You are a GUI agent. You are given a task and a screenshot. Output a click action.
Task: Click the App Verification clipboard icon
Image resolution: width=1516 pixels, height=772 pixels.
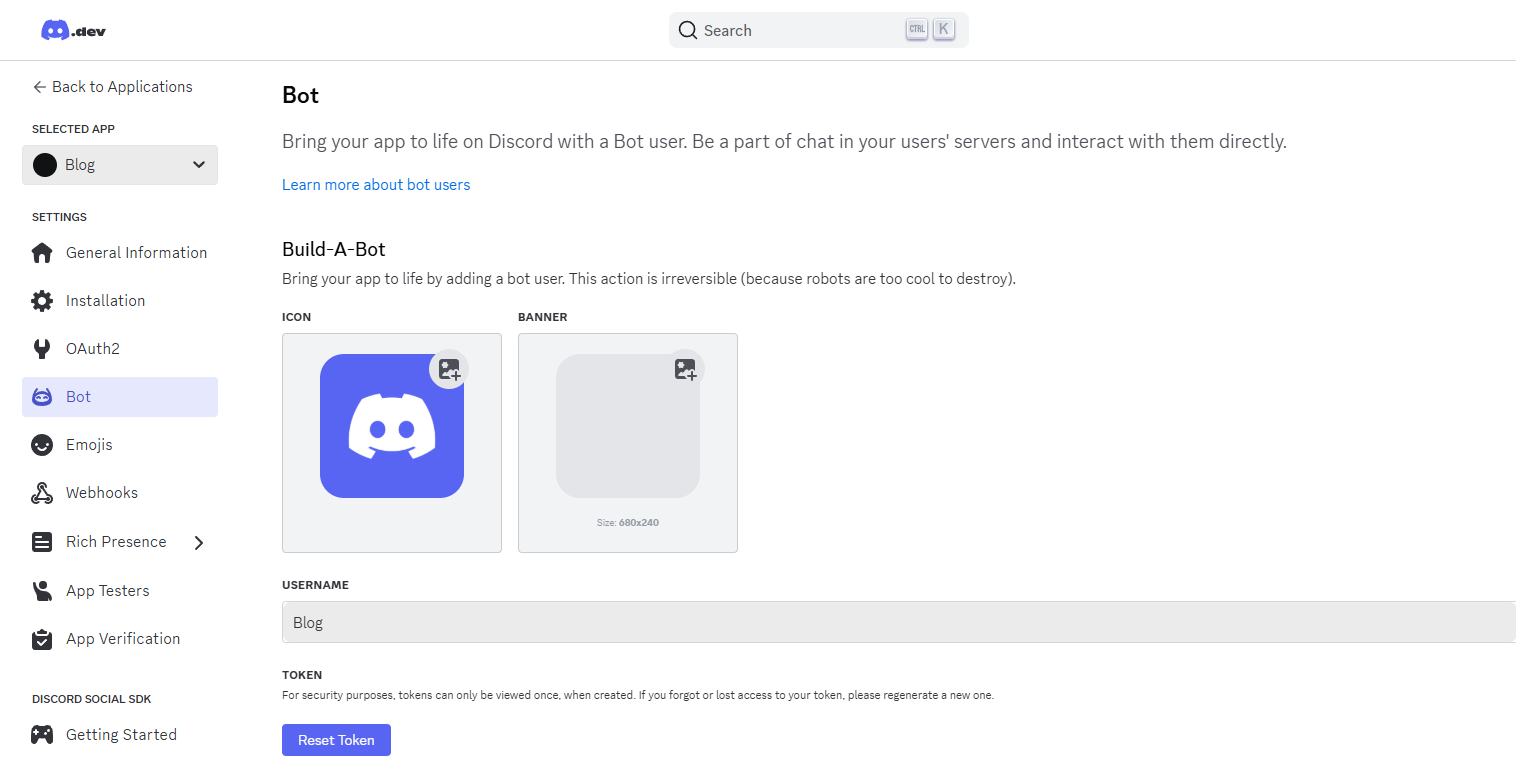coord(42,639)
